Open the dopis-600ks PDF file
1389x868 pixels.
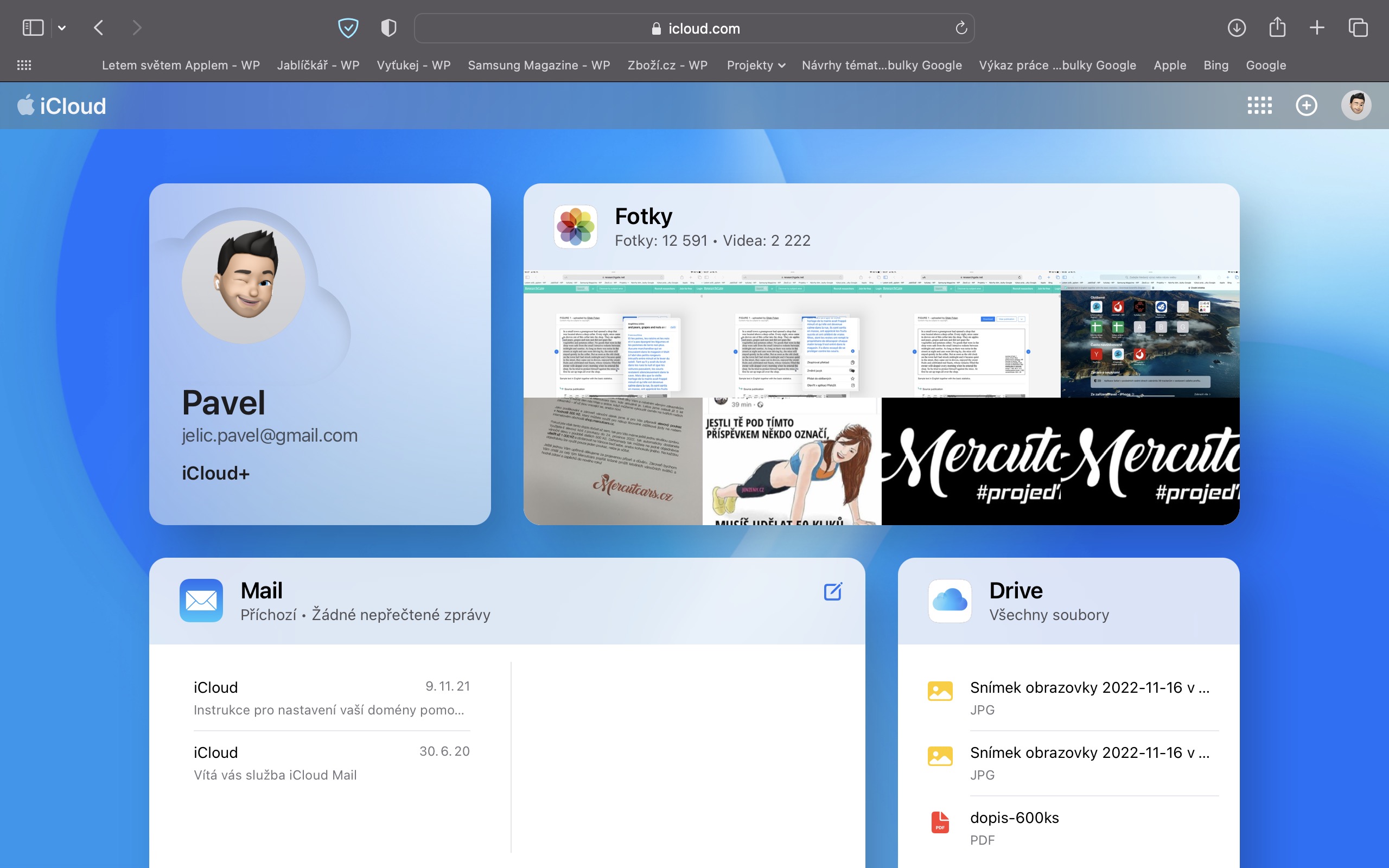[1014, 818]
